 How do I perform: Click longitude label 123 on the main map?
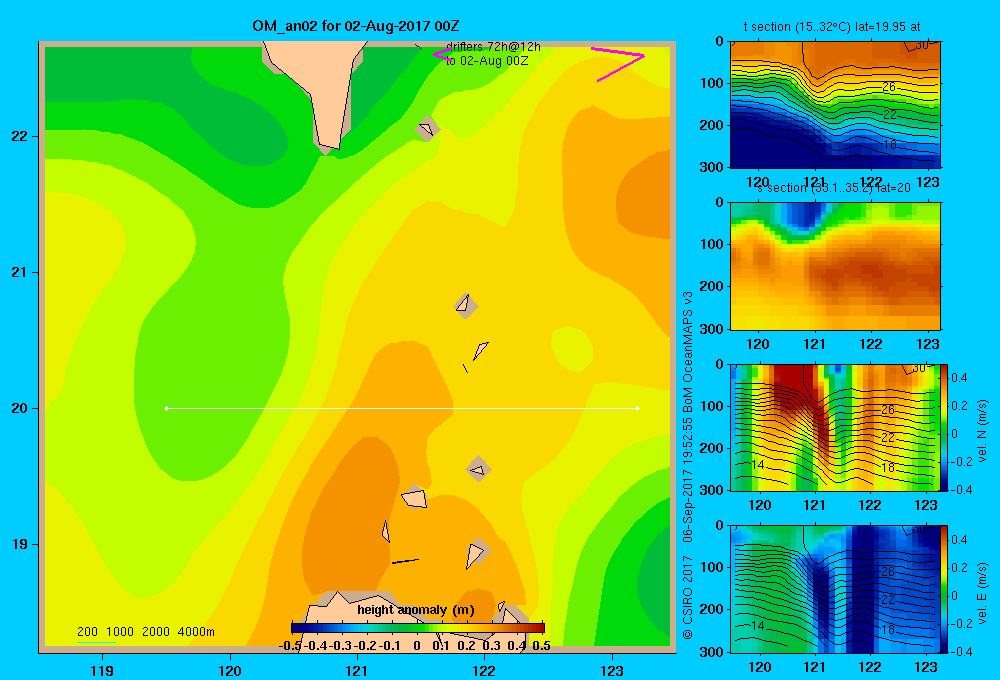612,670
